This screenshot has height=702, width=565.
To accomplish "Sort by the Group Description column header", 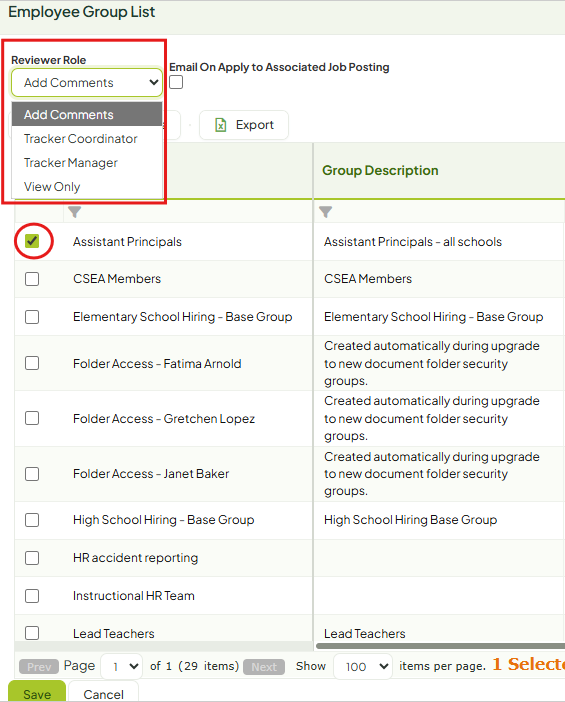I will pyautogui.click(x=380, y=171).
